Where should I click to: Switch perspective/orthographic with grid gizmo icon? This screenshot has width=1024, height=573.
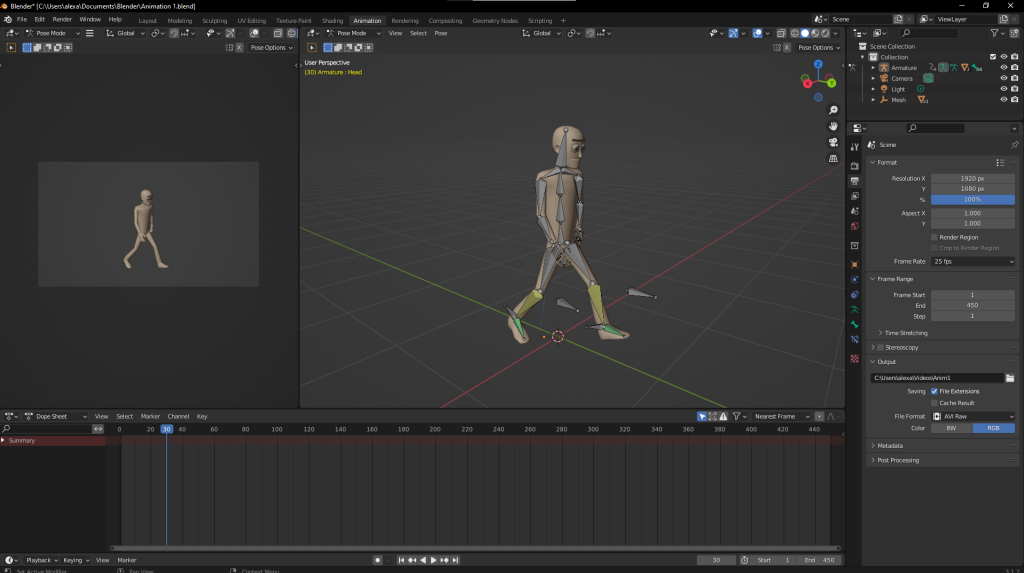click(x=833, y=158)
